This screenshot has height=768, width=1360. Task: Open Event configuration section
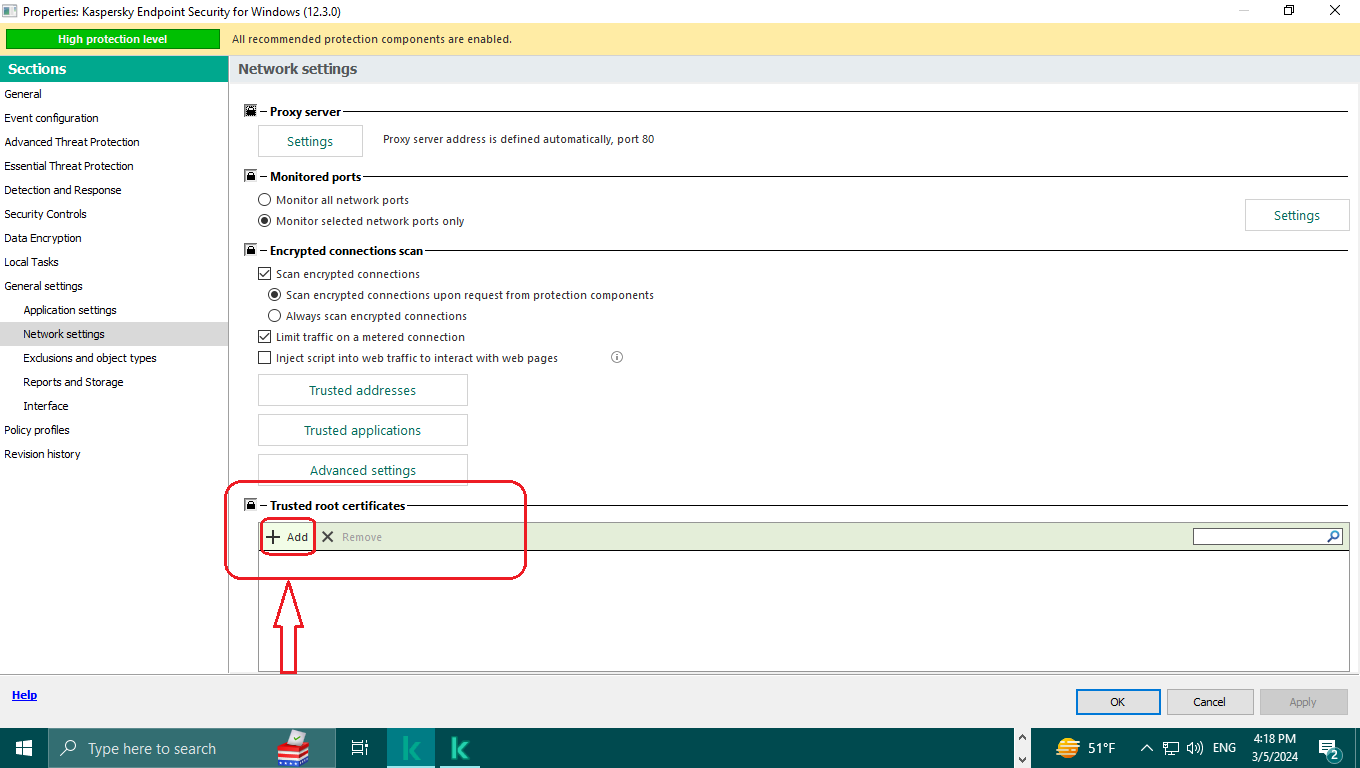click(114, 118)
